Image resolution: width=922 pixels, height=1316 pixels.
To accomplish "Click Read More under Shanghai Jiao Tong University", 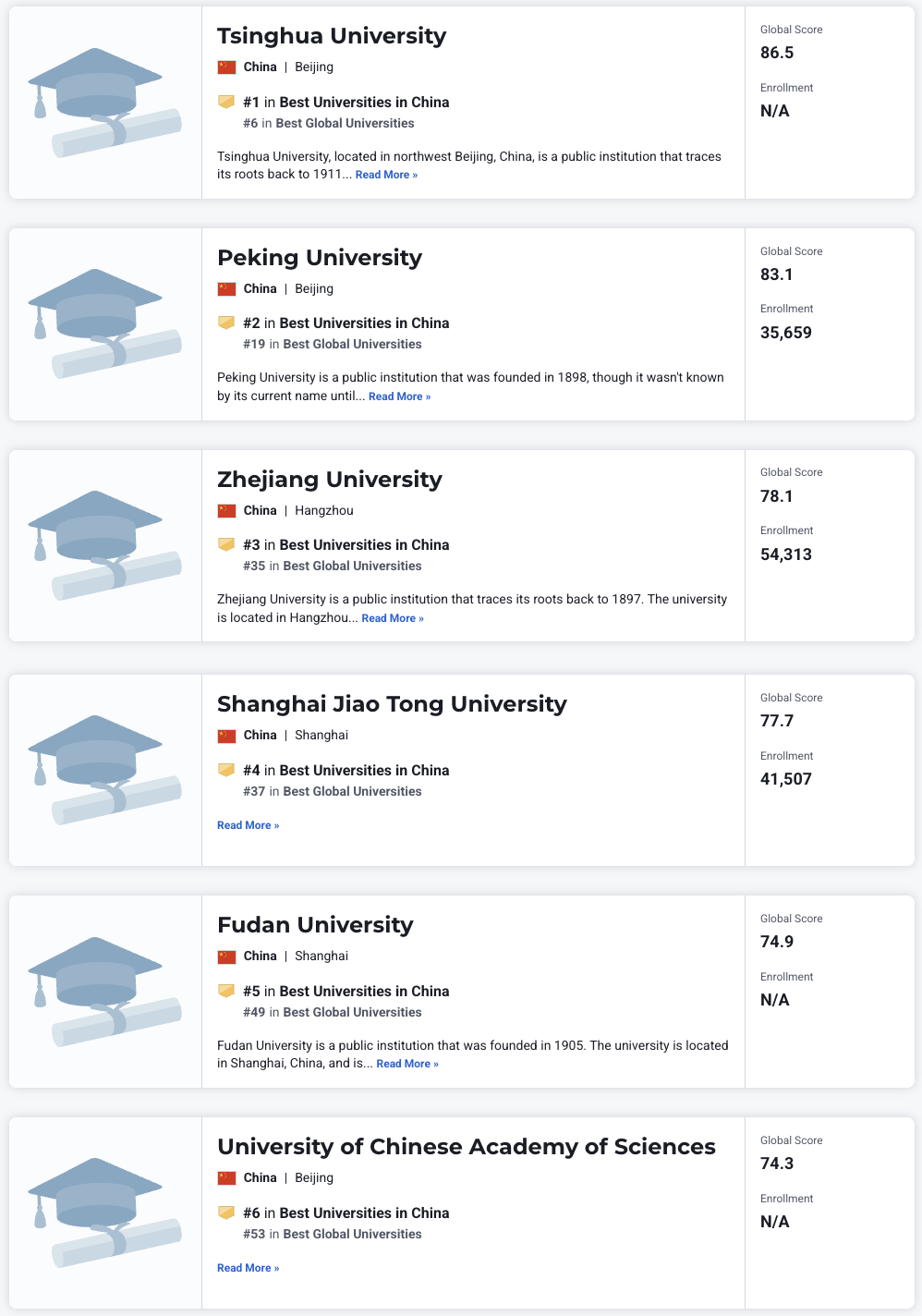I will coord(248,825).
